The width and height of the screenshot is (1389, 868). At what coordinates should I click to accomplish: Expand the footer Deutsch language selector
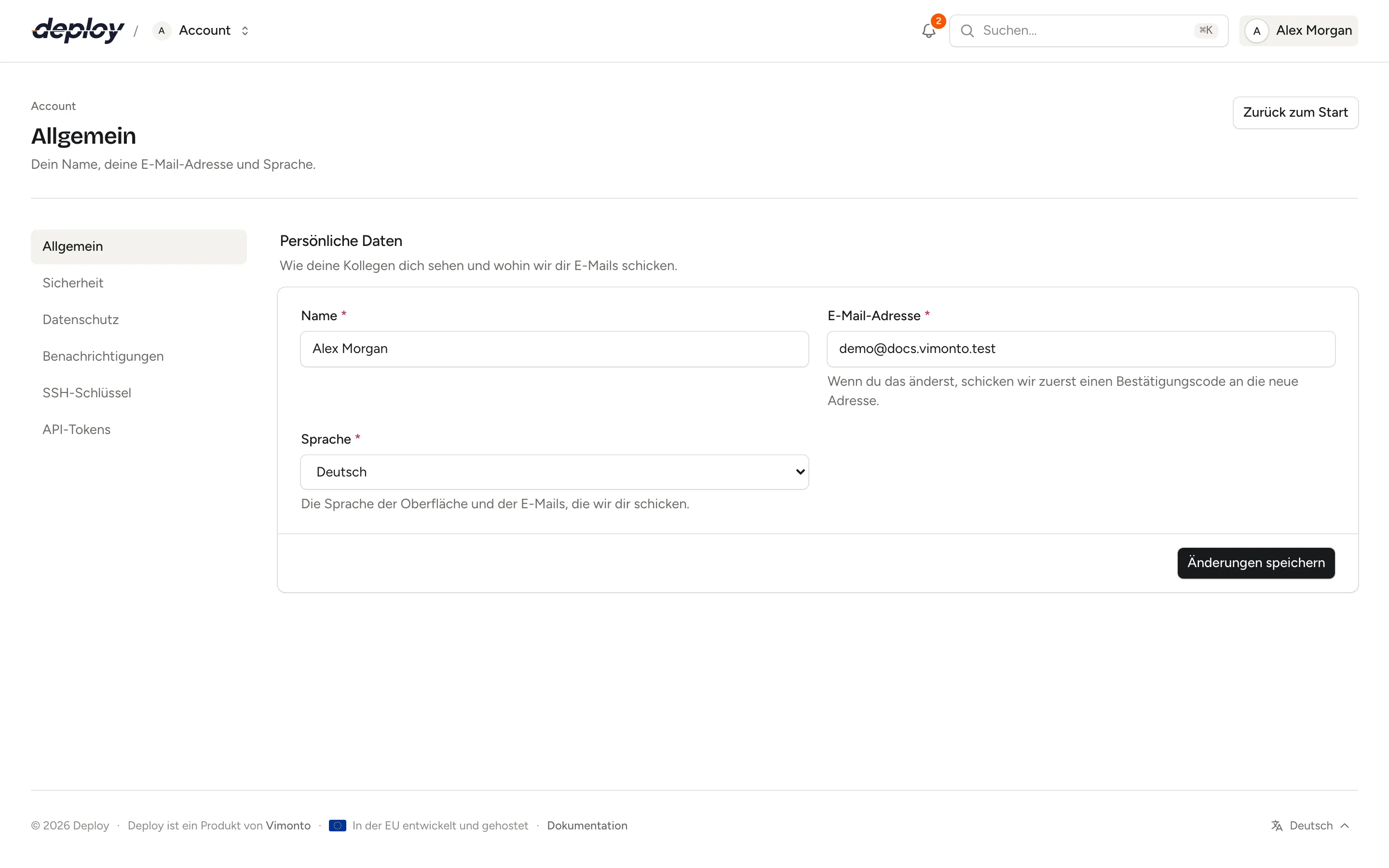1311,826
